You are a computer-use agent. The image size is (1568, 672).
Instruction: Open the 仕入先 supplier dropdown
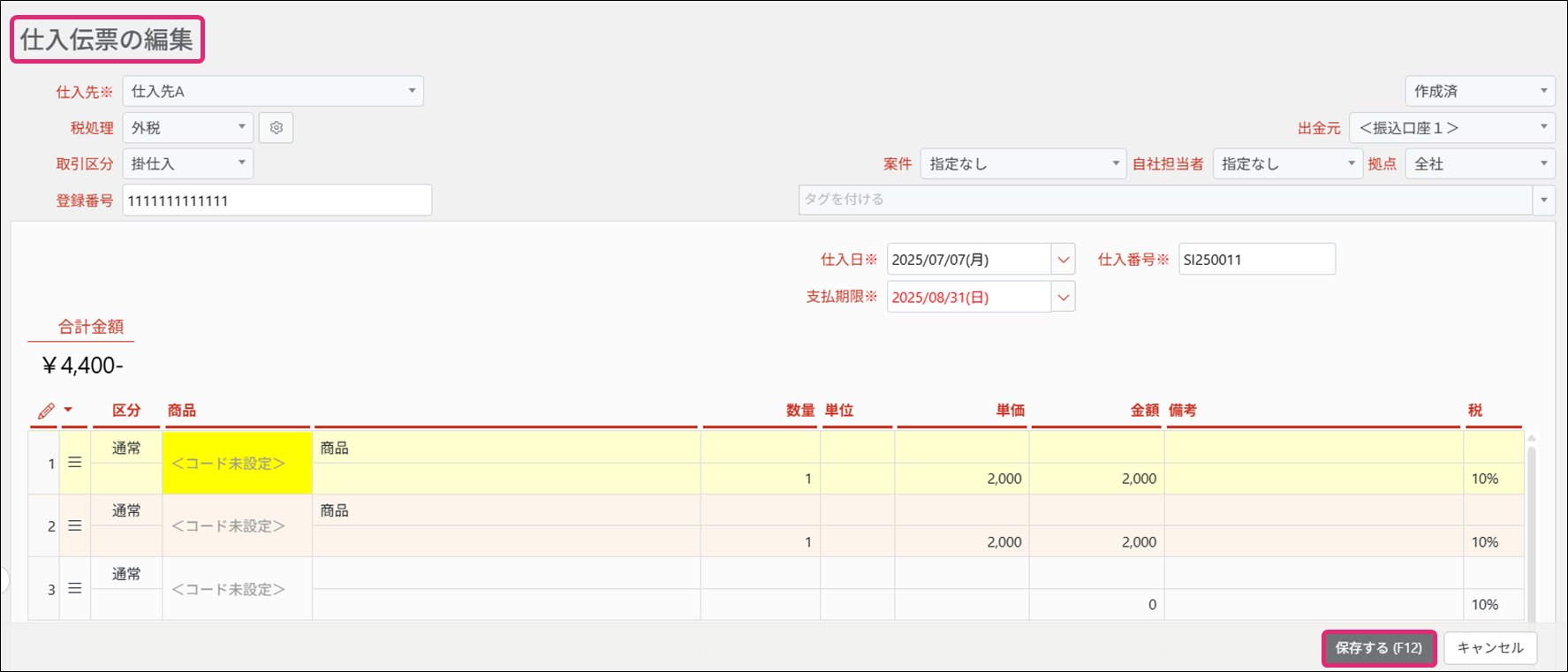[273, 91]
